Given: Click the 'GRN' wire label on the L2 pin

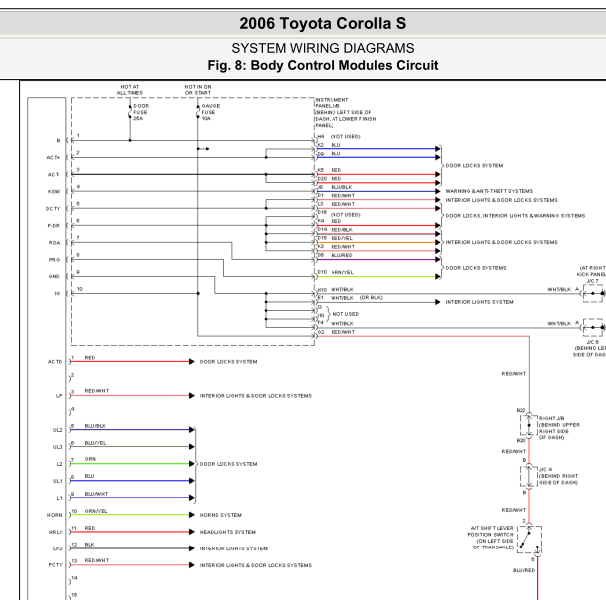Looking at the screenshot, I should (90, 459).
